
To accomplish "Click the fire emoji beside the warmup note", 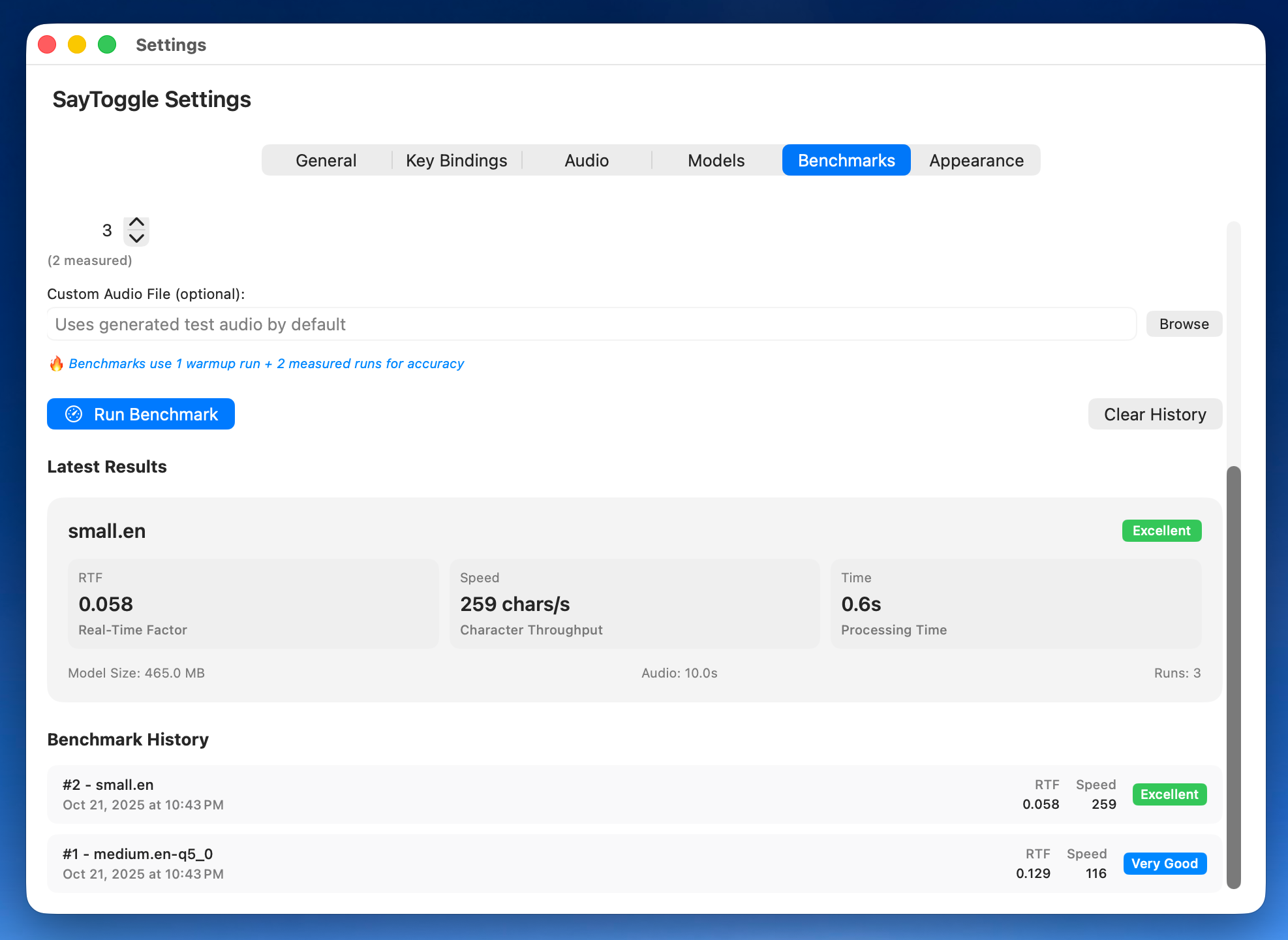I will pos(57,364).
